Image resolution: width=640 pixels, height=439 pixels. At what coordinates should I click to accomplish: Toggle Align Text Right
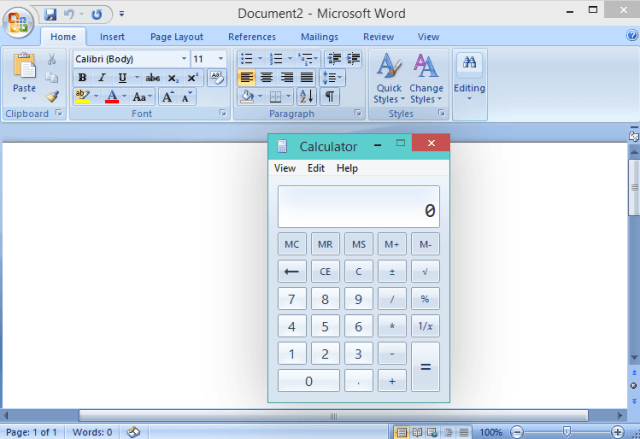287,78
